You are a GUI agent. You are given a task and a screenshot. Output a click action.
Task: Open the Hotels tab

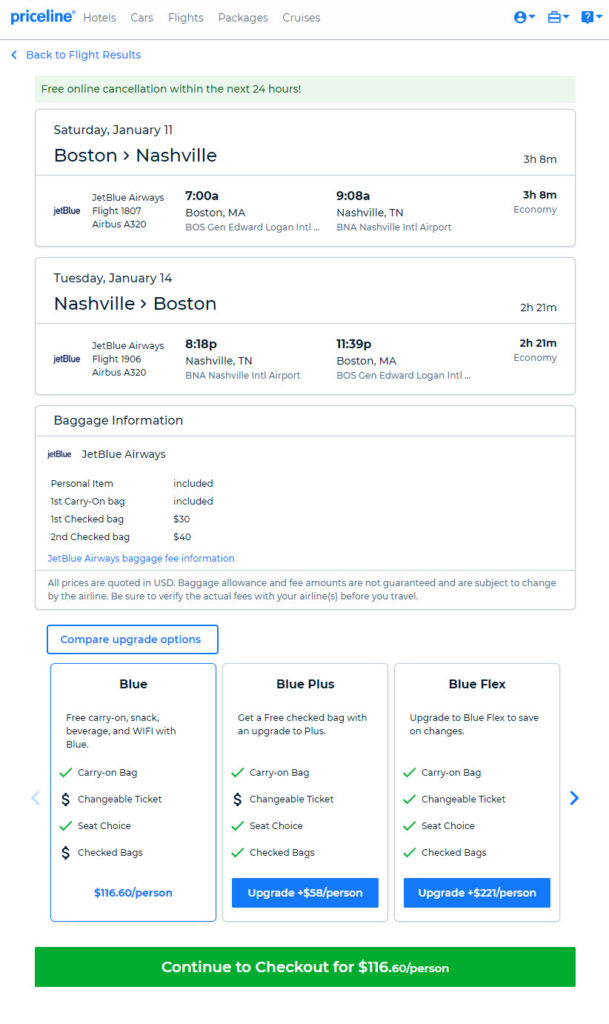(99, 18)
